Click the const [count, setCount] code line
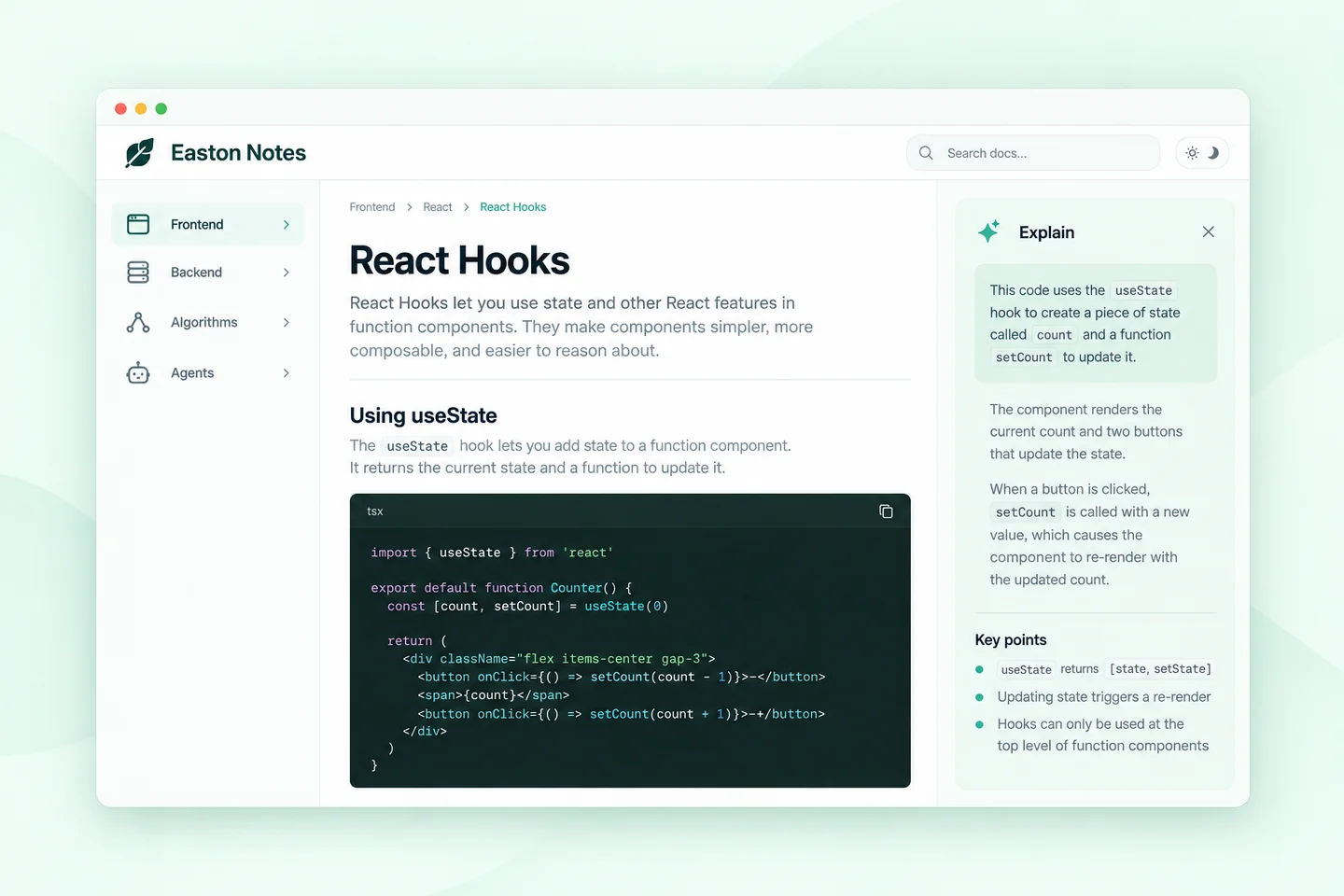Image resolution: width=1344 pixels, height=896 pixels. (527, 606)
